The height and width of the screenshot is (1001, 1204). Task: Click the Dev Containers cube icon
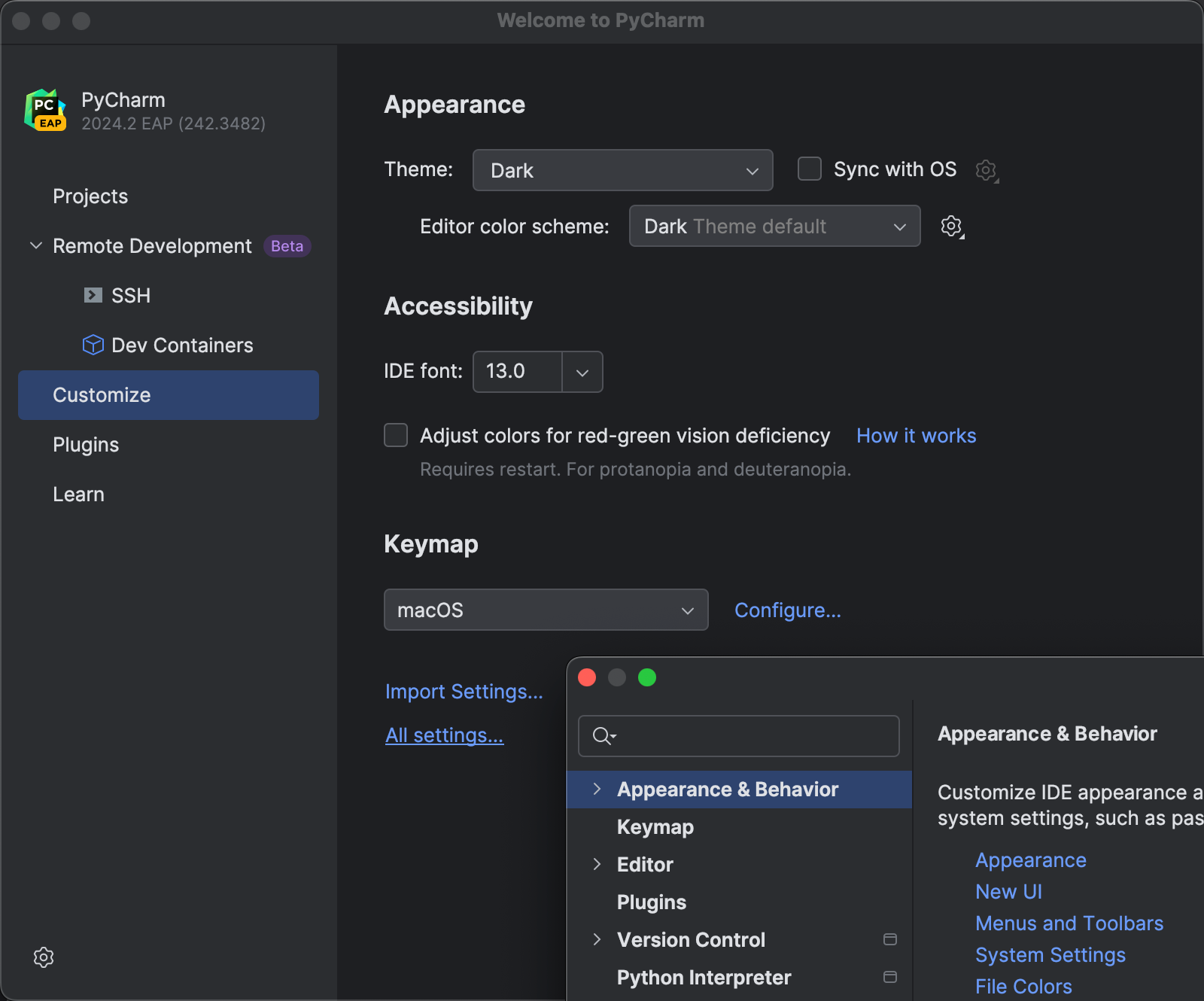click(x=93, y=345)
